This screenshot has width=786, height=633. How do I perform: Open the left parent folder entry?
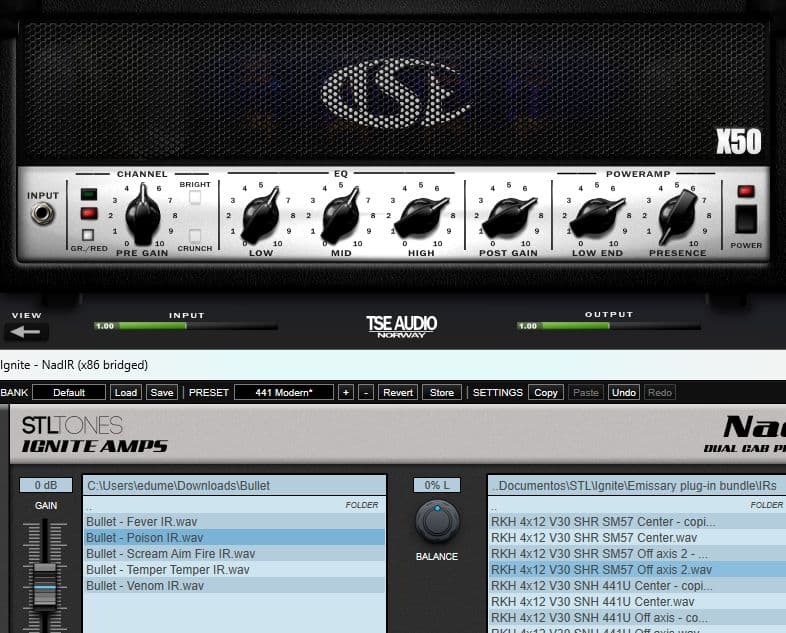pos(234,505)
